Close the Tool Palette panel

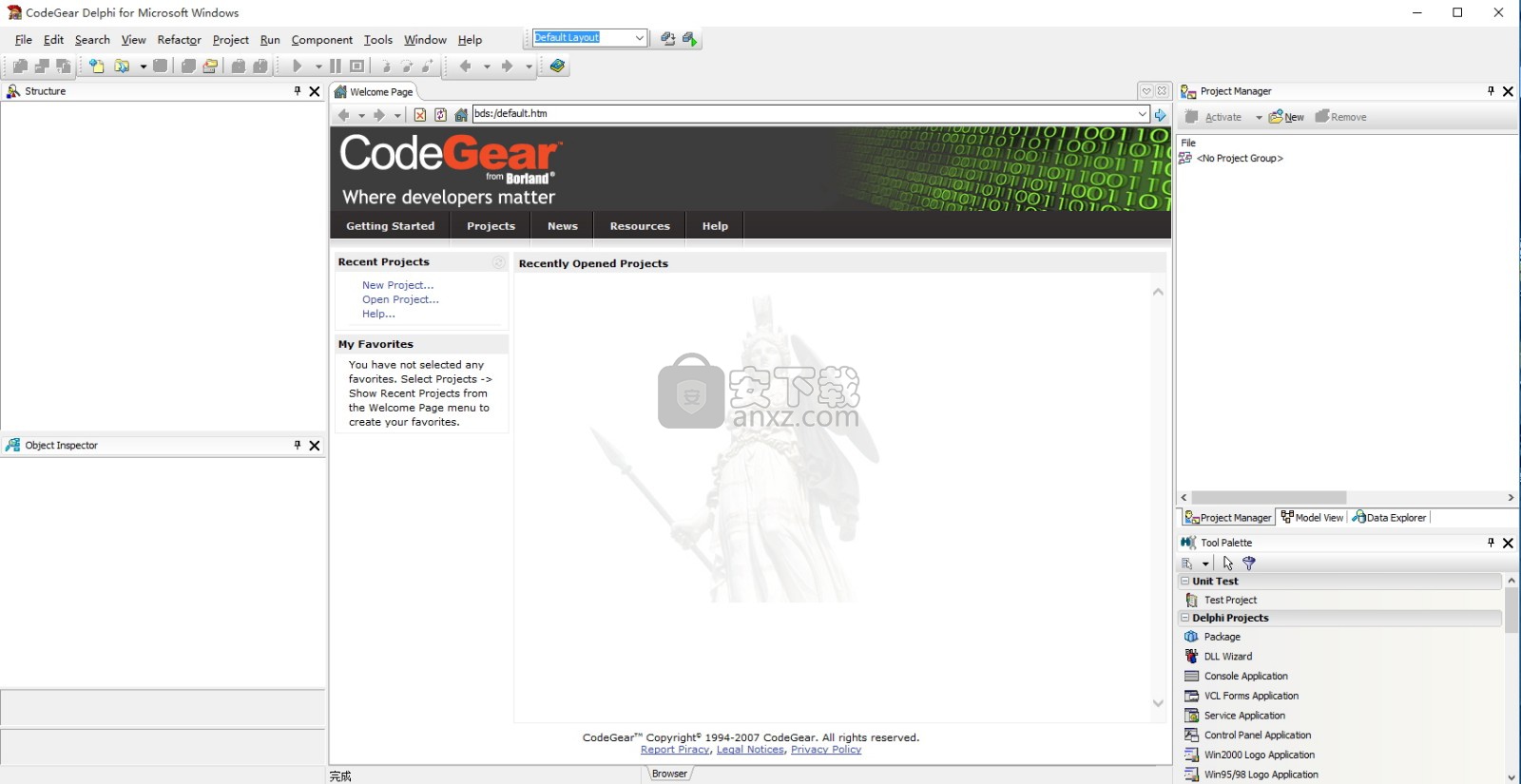[x=1508, y=543]
